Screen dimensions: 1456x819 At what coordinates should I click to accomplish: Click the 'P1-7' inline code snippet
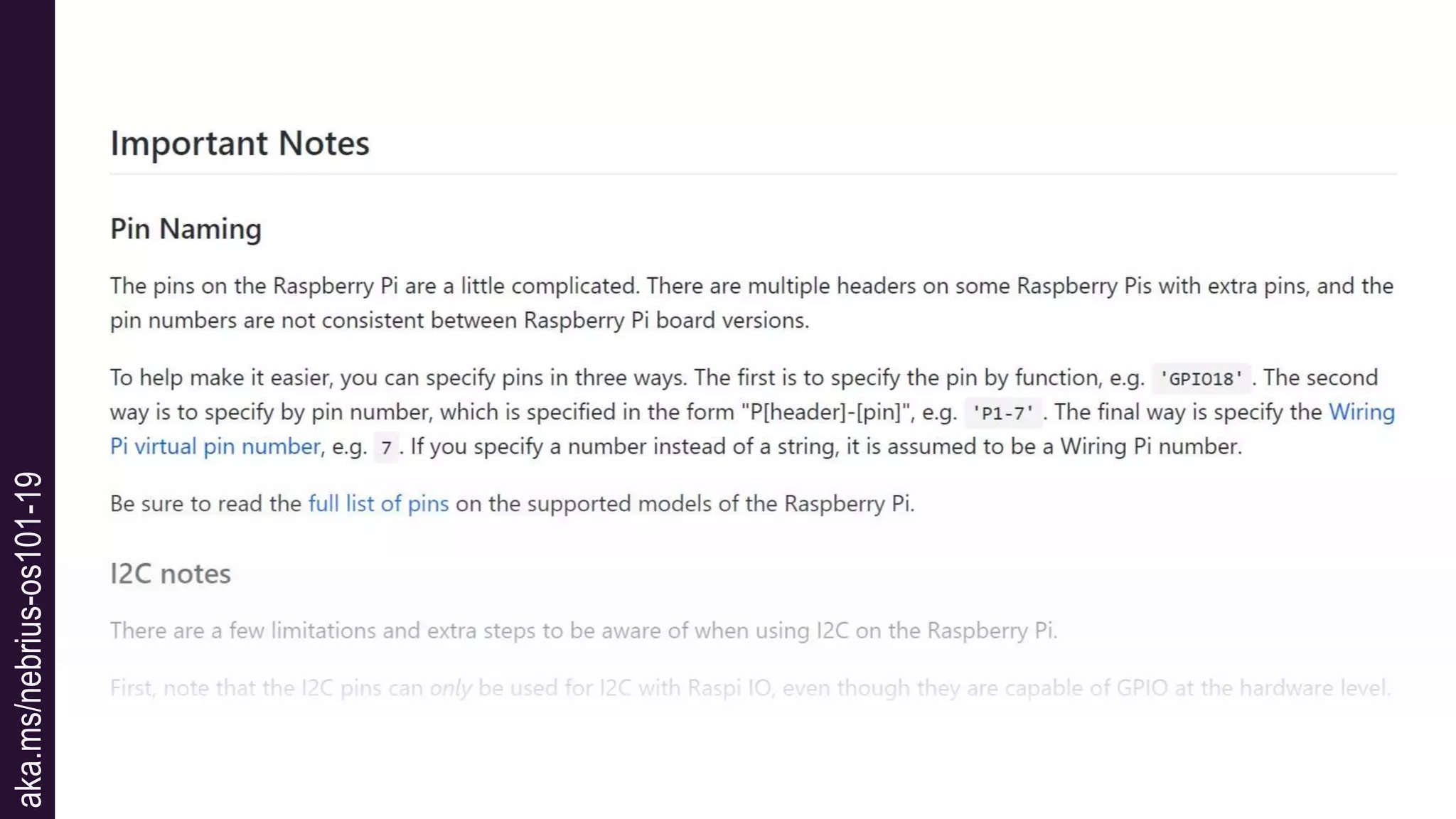point(1002,413)
